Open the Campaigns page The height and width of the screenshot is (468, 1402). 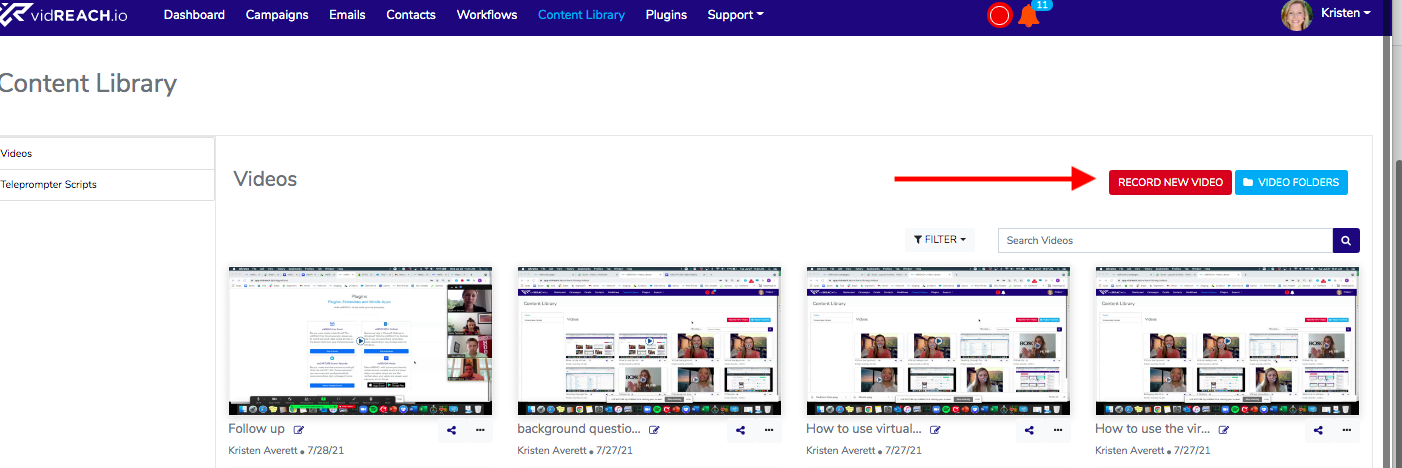pos(277,15)
